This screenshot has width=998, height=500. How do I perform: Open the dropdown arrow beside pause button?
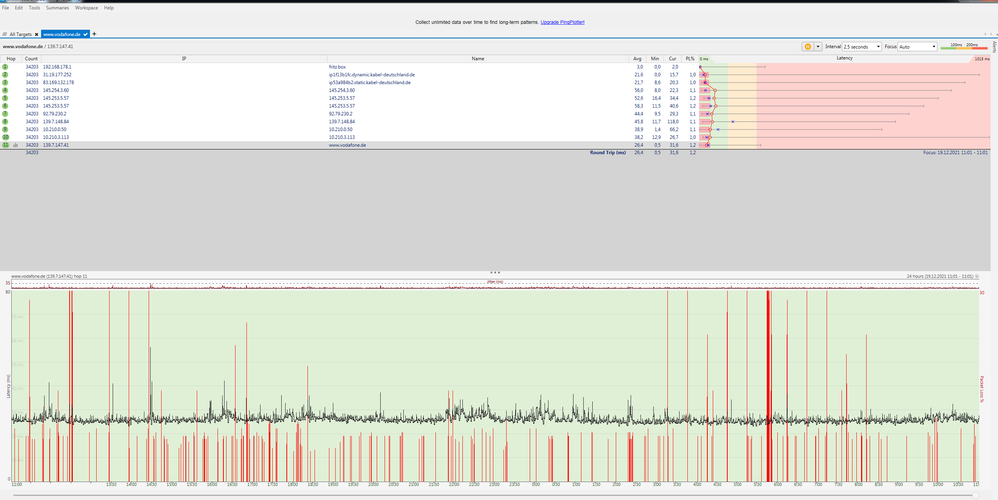click(818, 46)
